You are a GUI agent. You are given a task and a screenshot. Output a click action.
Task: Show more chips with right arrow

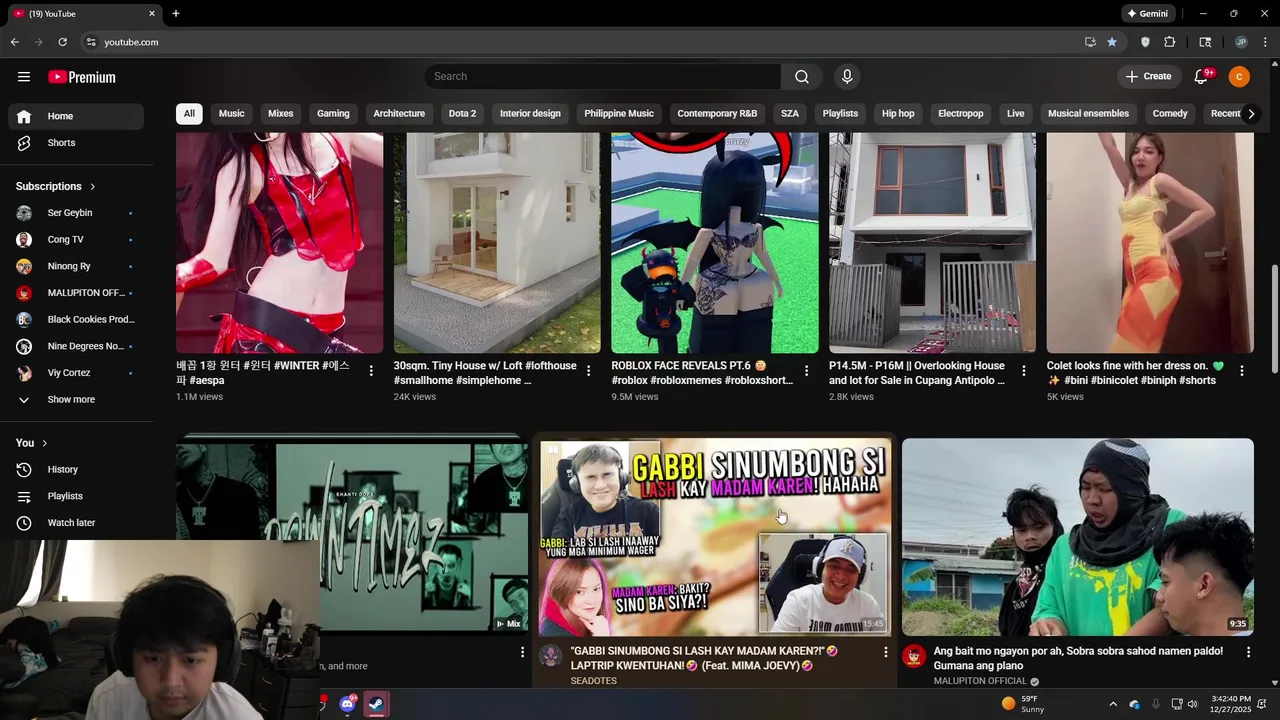pyautogui.click(x=1250, y=114)
